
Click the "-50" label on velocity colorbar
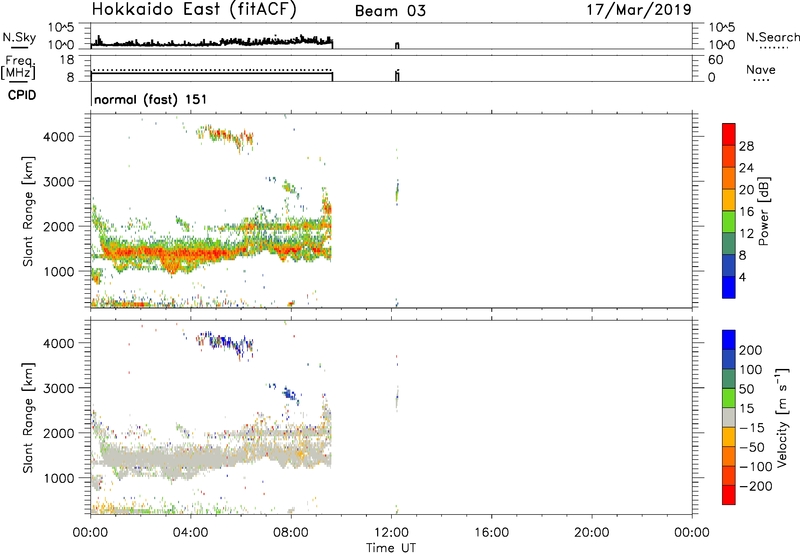pos(751,447)
